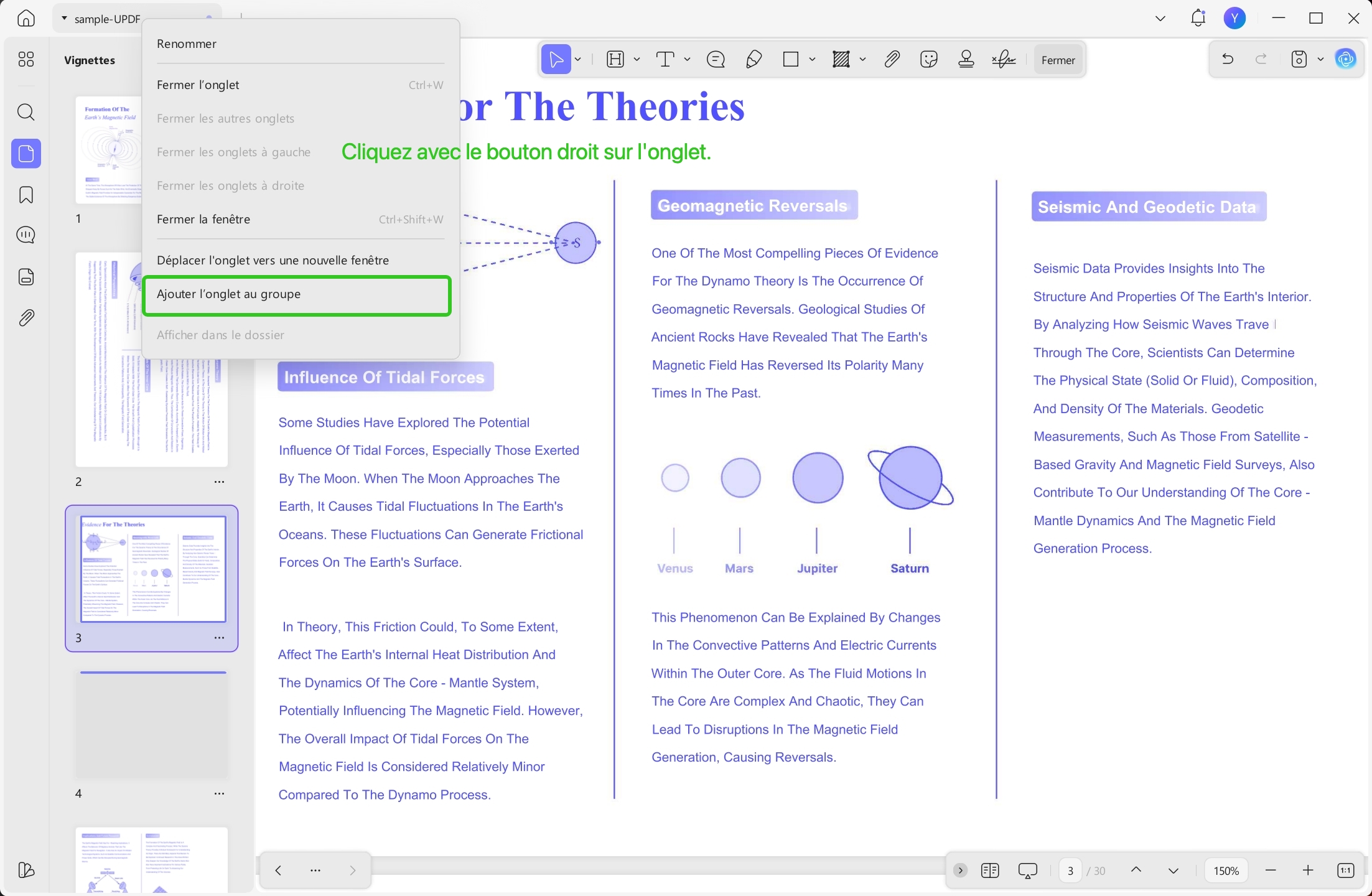1372x896 pixels.
Task: Open the notifications bell
Action: [x=1198, y=18]
